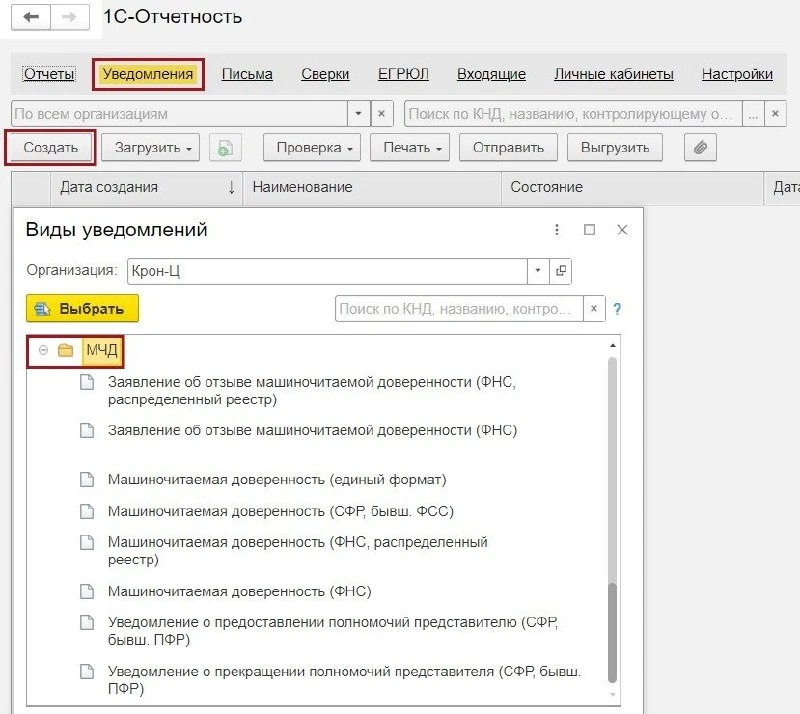
Task: Sort by the Дата создания column
Action: 146,187
